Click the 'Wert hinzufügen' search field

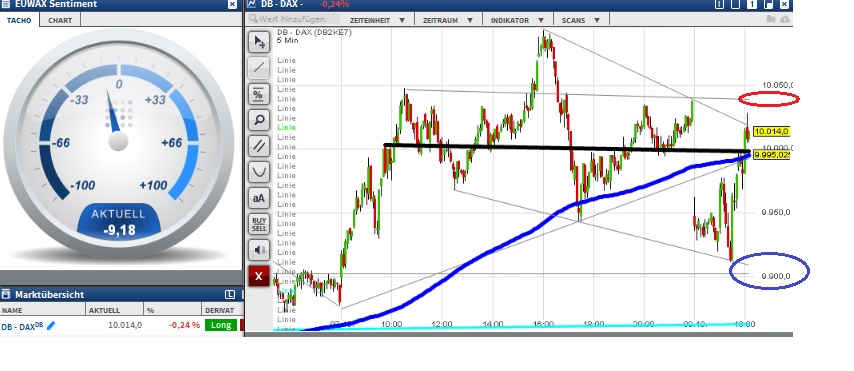click(x=294, y=20)
